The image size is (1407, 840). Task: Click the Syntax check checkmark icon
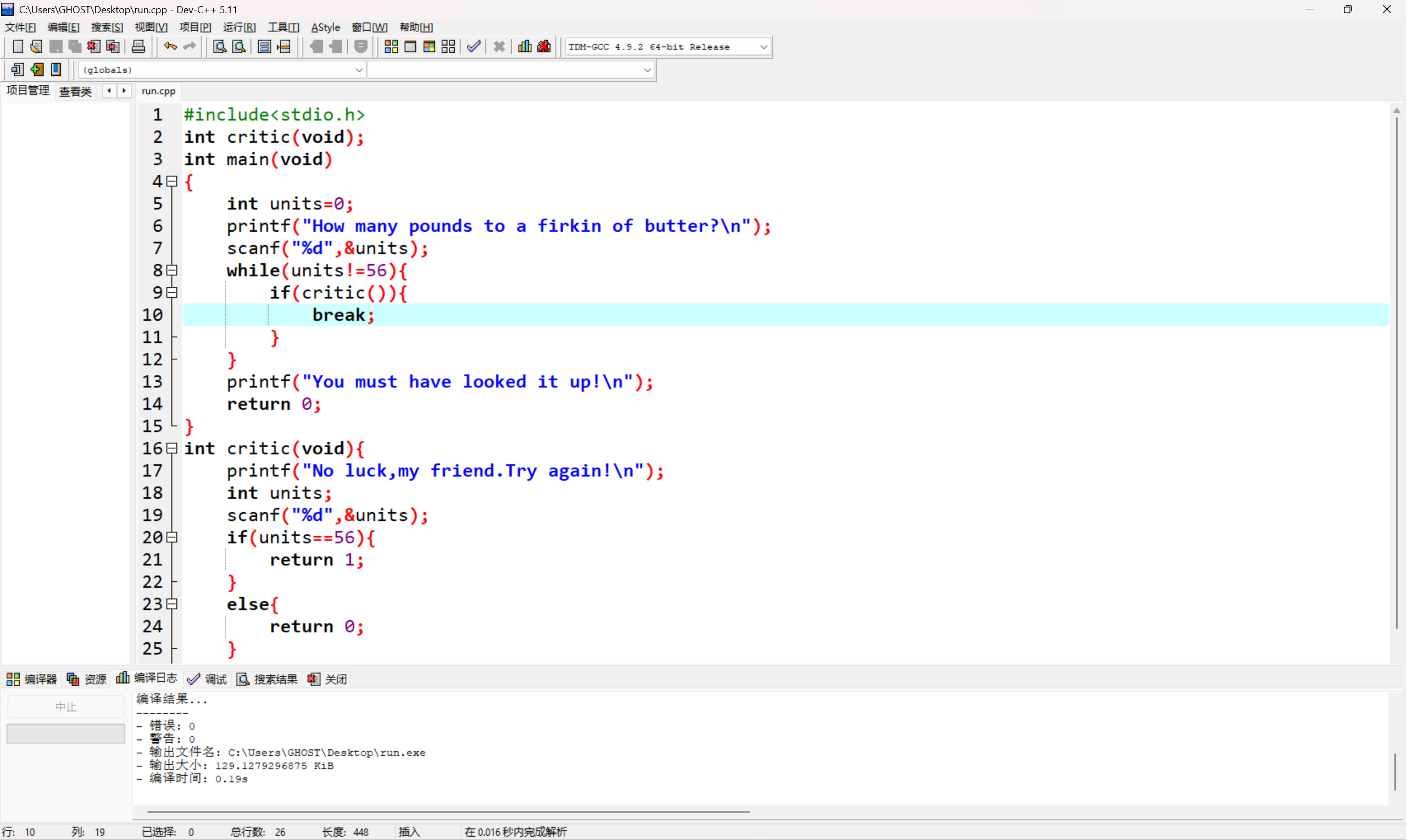coord(474,47)
